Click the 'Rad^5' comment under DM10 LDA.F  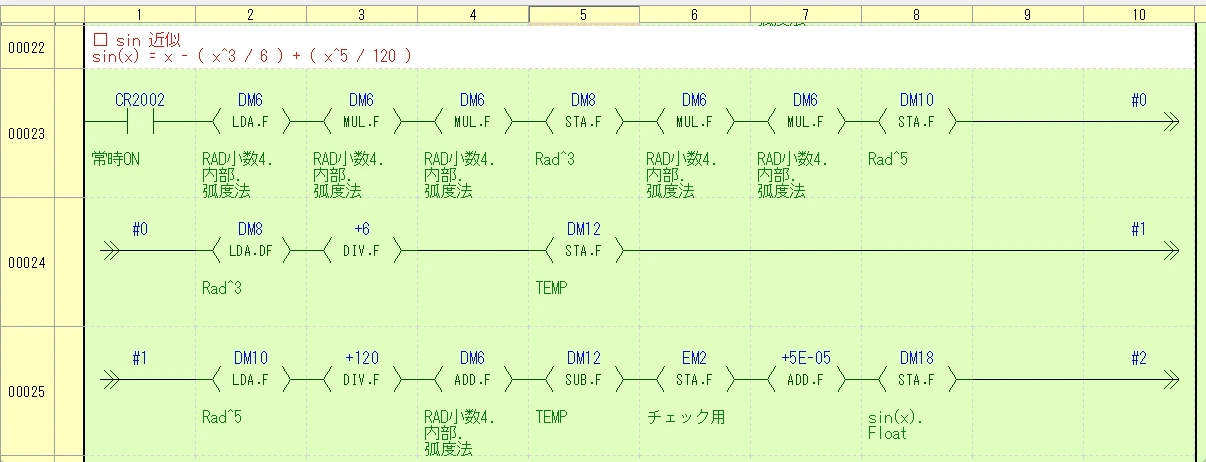(222, 416)
